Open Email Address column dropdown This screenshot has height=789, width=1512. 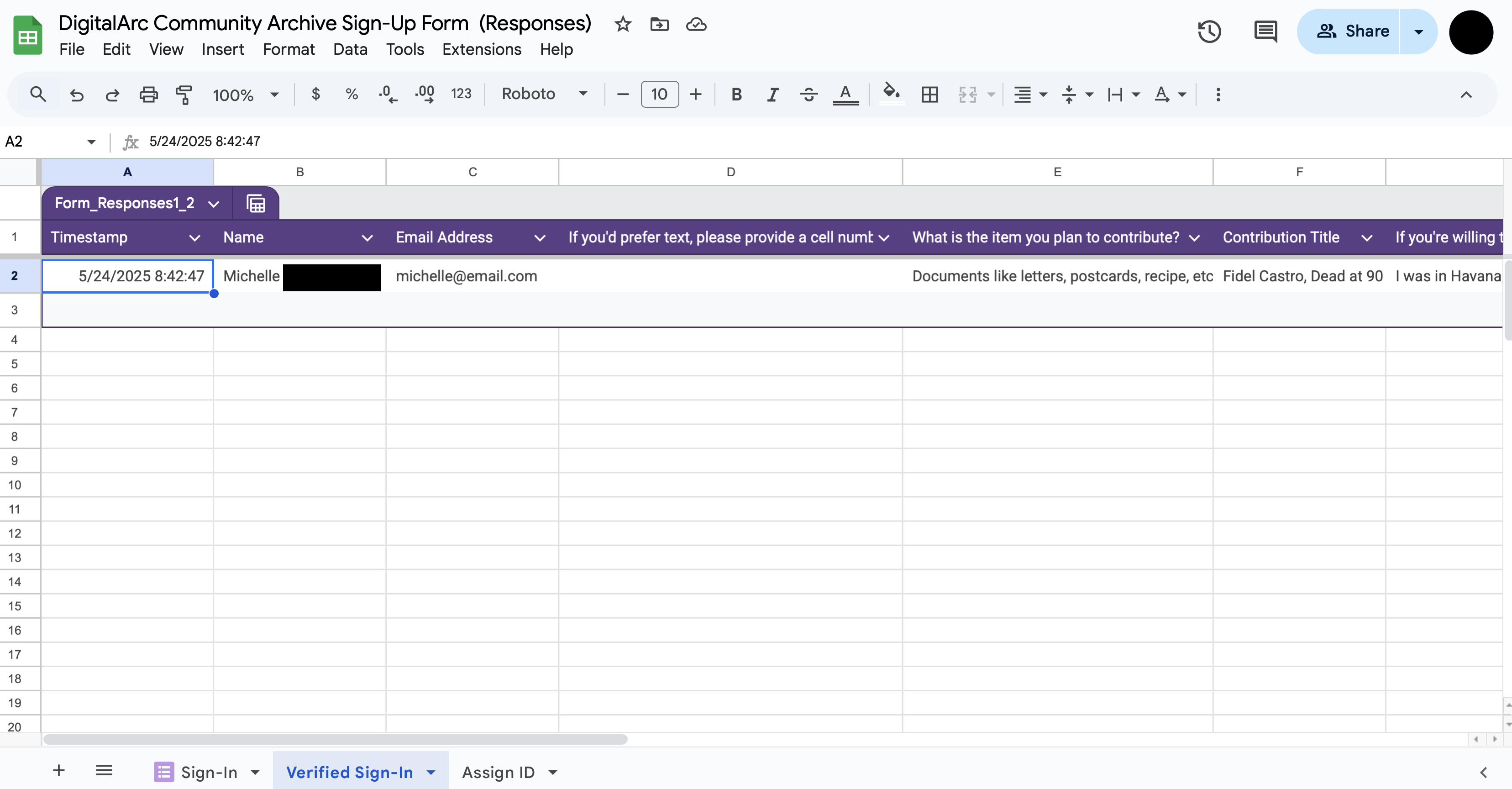[540, 238]
